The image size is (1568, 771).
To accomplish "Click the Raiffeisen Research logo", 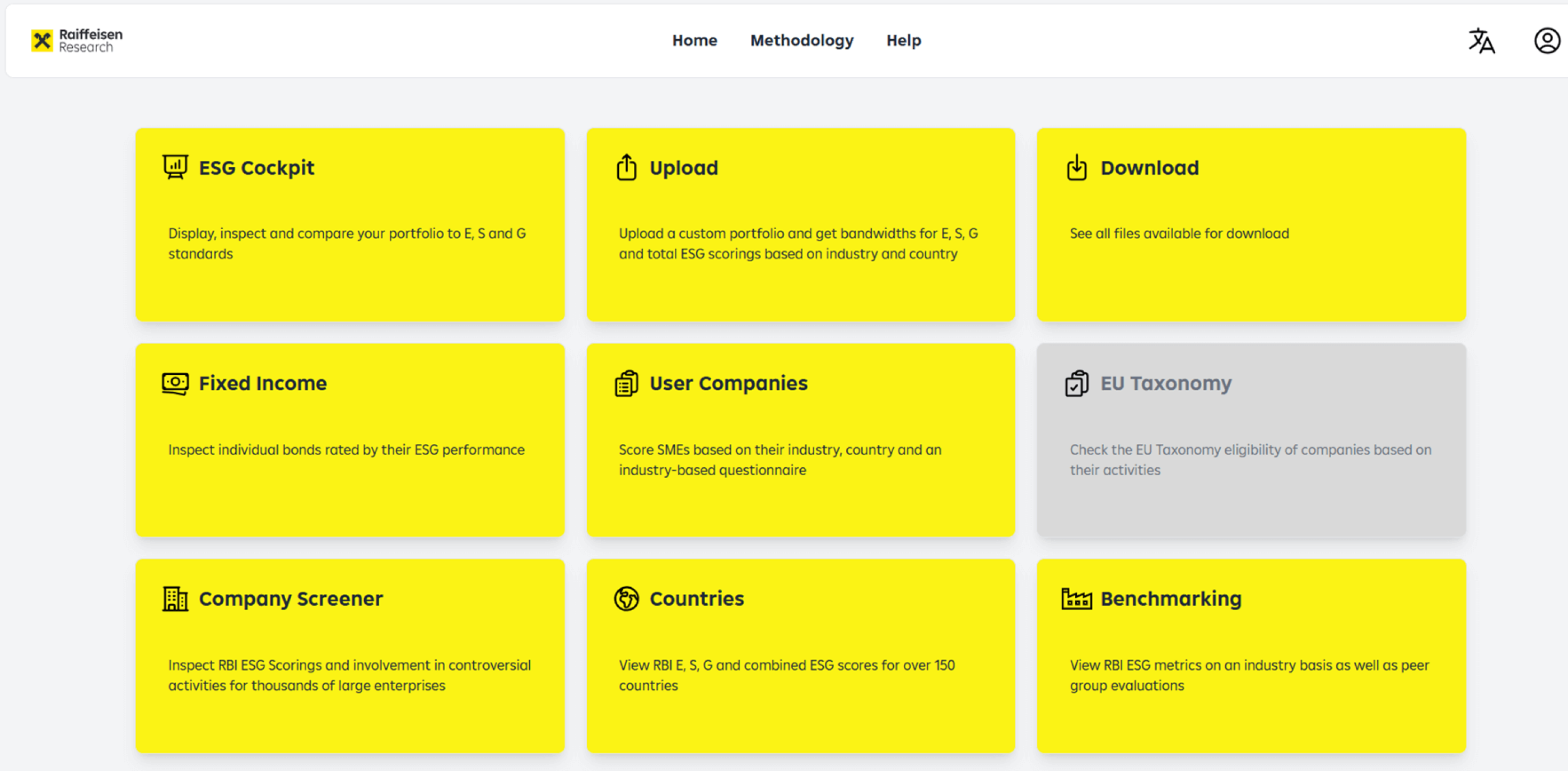I will (77, 41).
